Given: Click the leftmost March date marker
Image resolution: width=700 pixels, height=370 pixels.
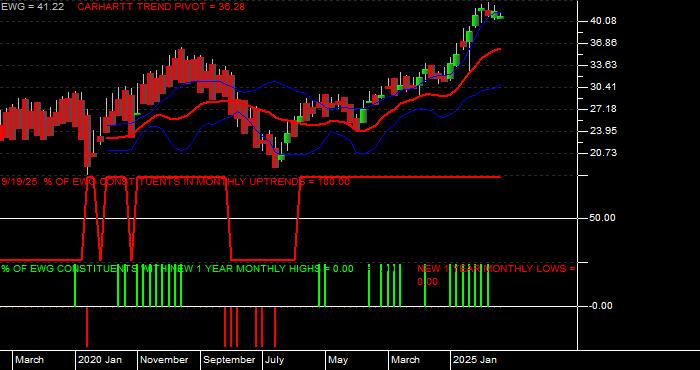Looking at the screenshot, I should [29, 360].
